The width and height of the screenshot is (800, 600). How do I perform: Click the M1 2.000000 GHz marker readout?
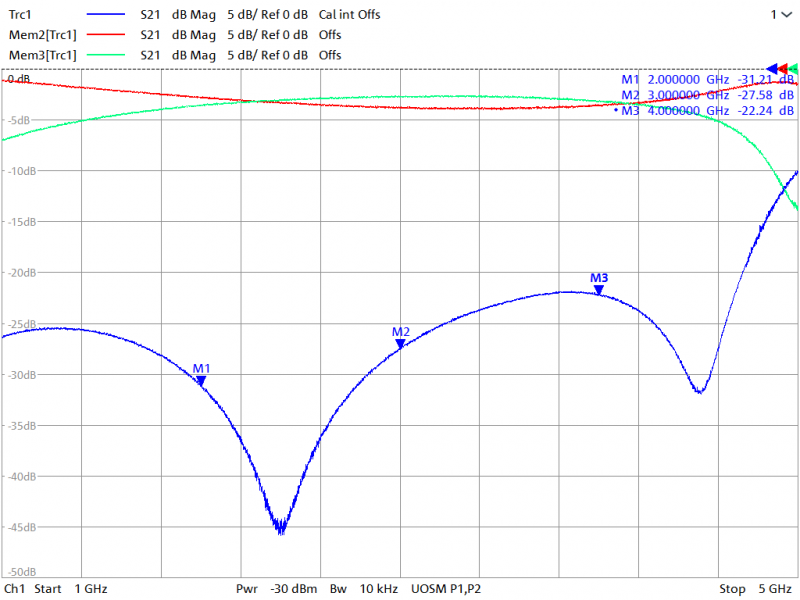tap(707, 79)
